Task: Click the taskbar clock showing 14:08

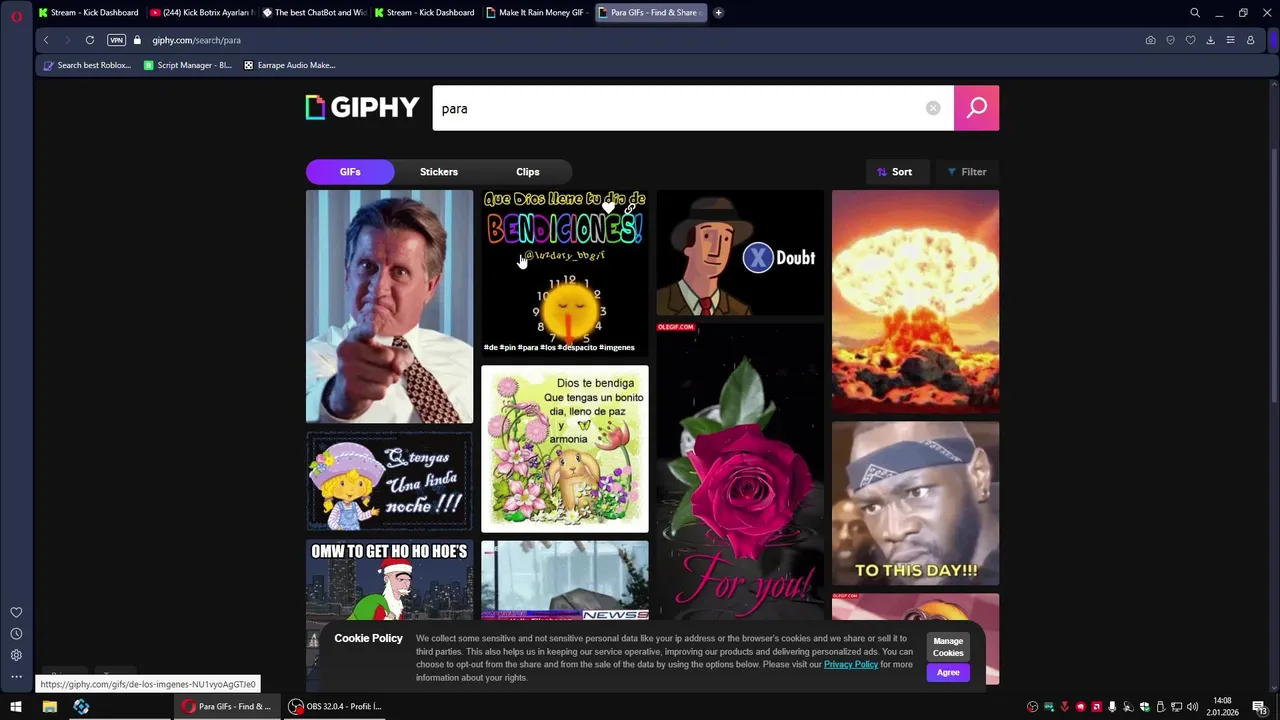Action: [1222, 707]
